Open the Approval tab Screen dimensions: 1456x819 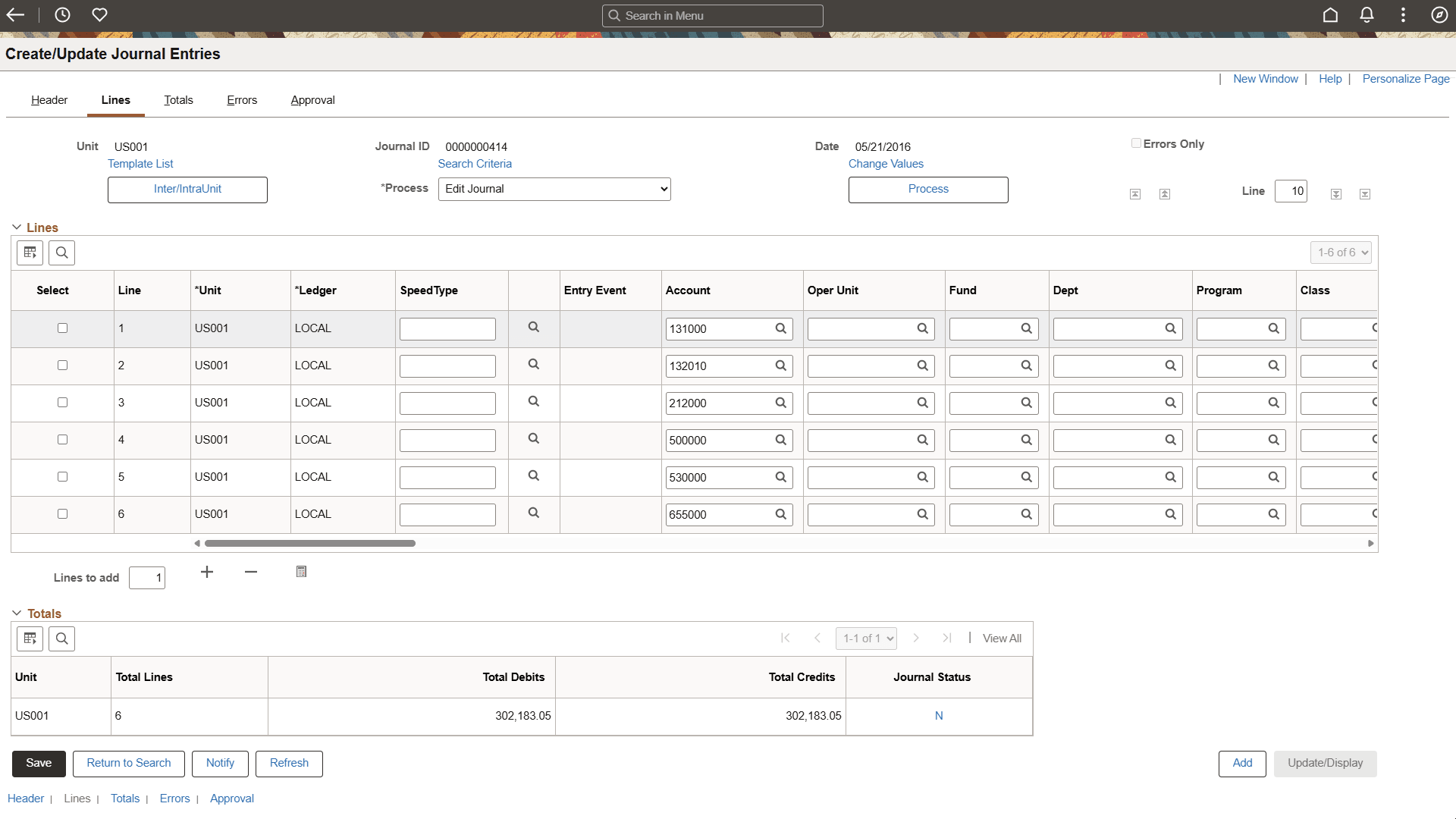[x=312, y=100]
